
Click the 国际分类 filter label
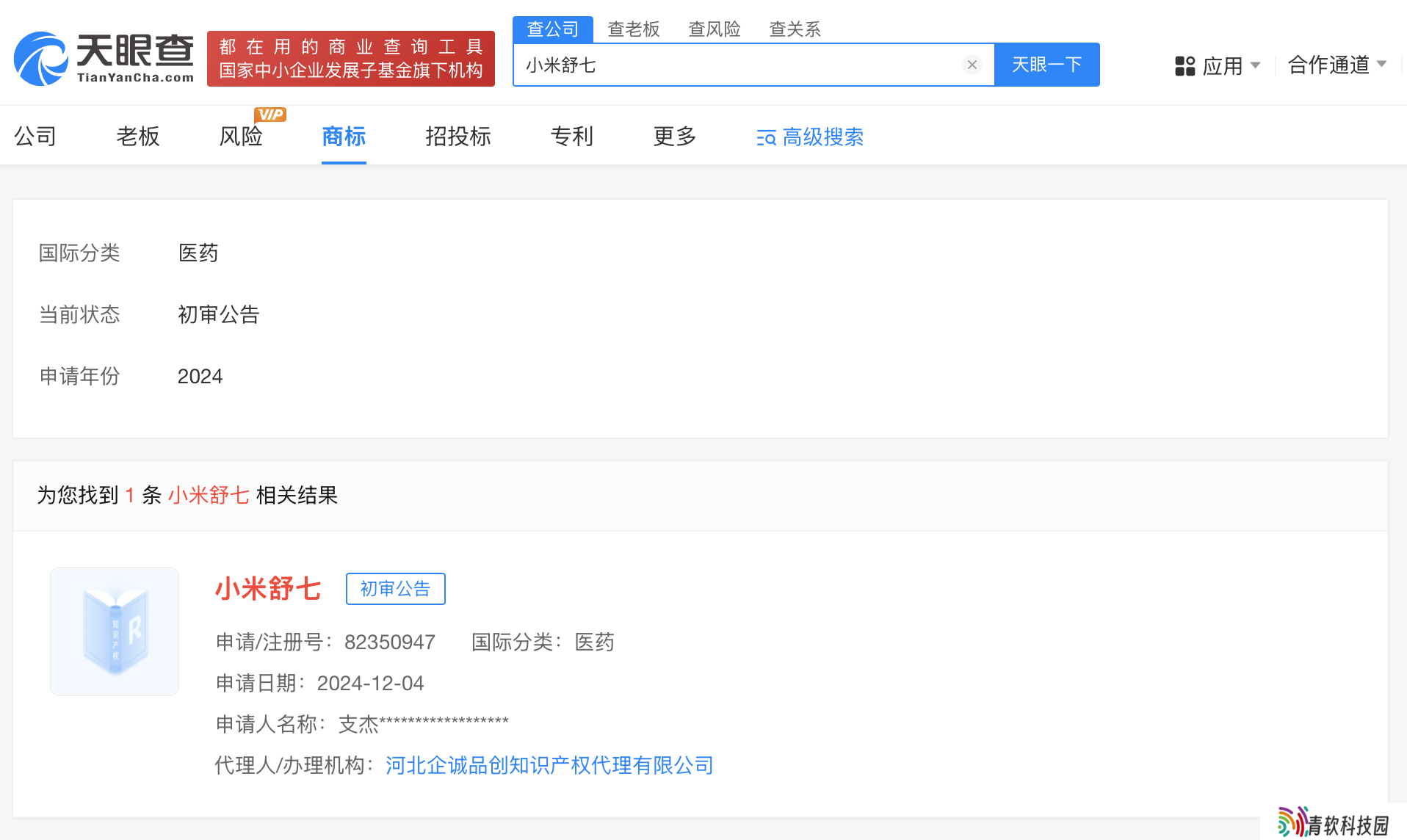click(79, 253)
